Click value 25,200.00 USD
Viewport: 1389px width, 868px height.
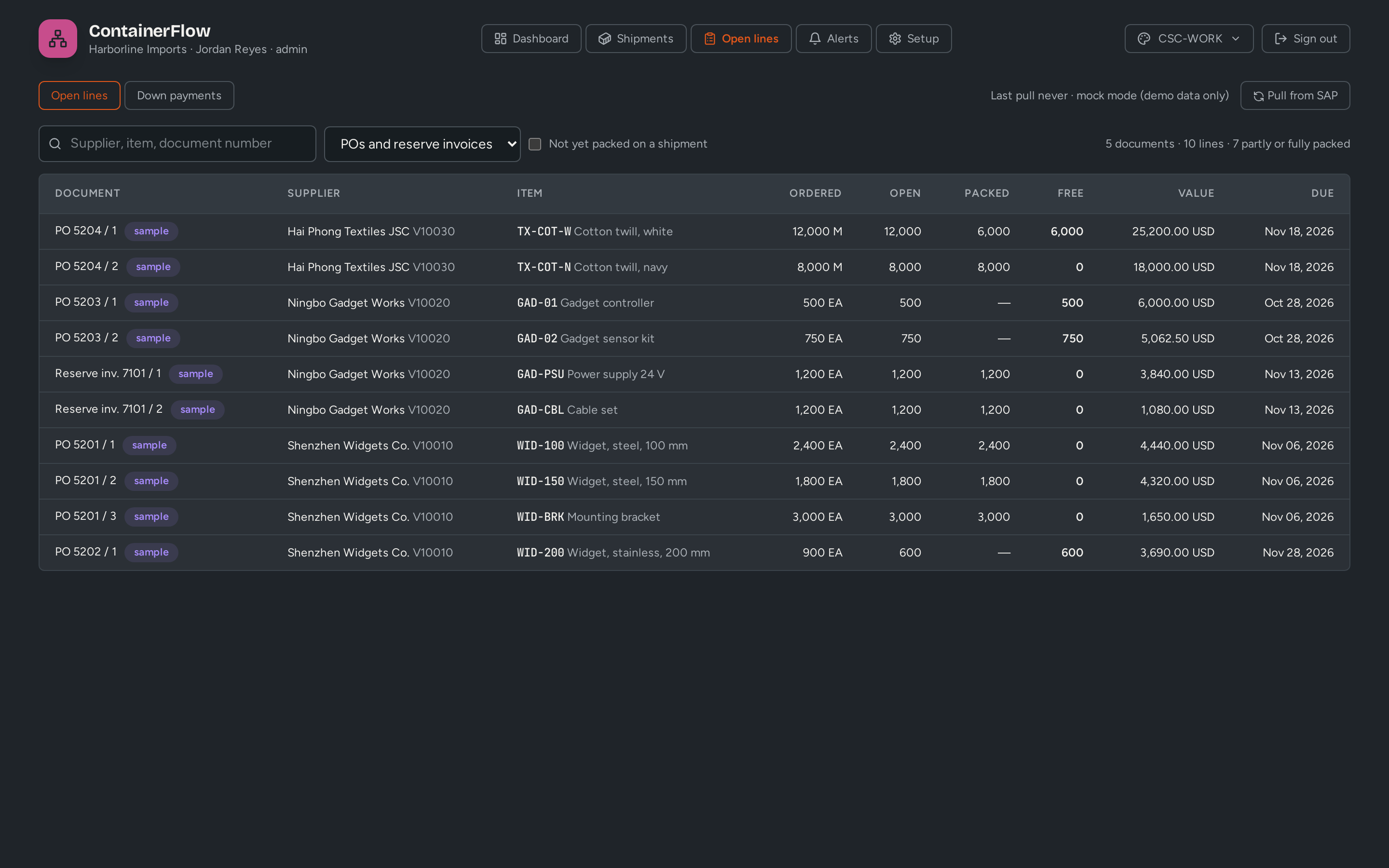point(1172,231)
